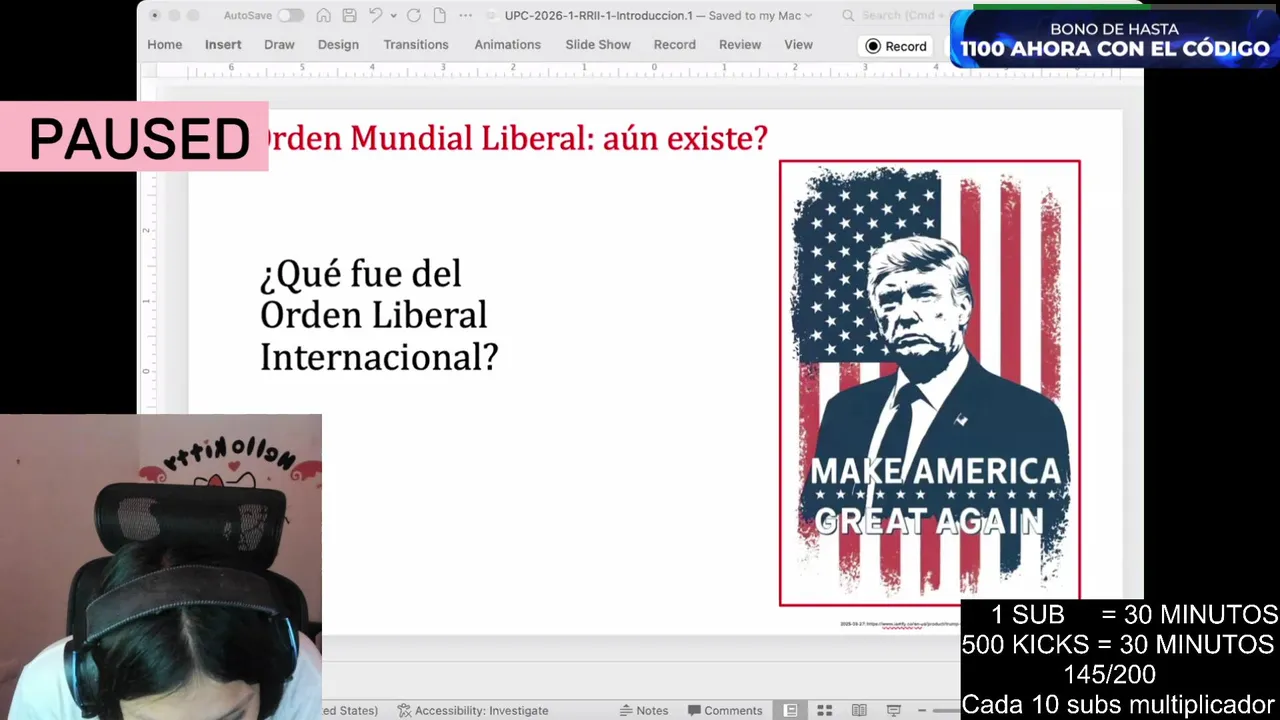Start Slide Show from status bar icon
Viewport: 1280px width, 720px height.
[894, 710]
